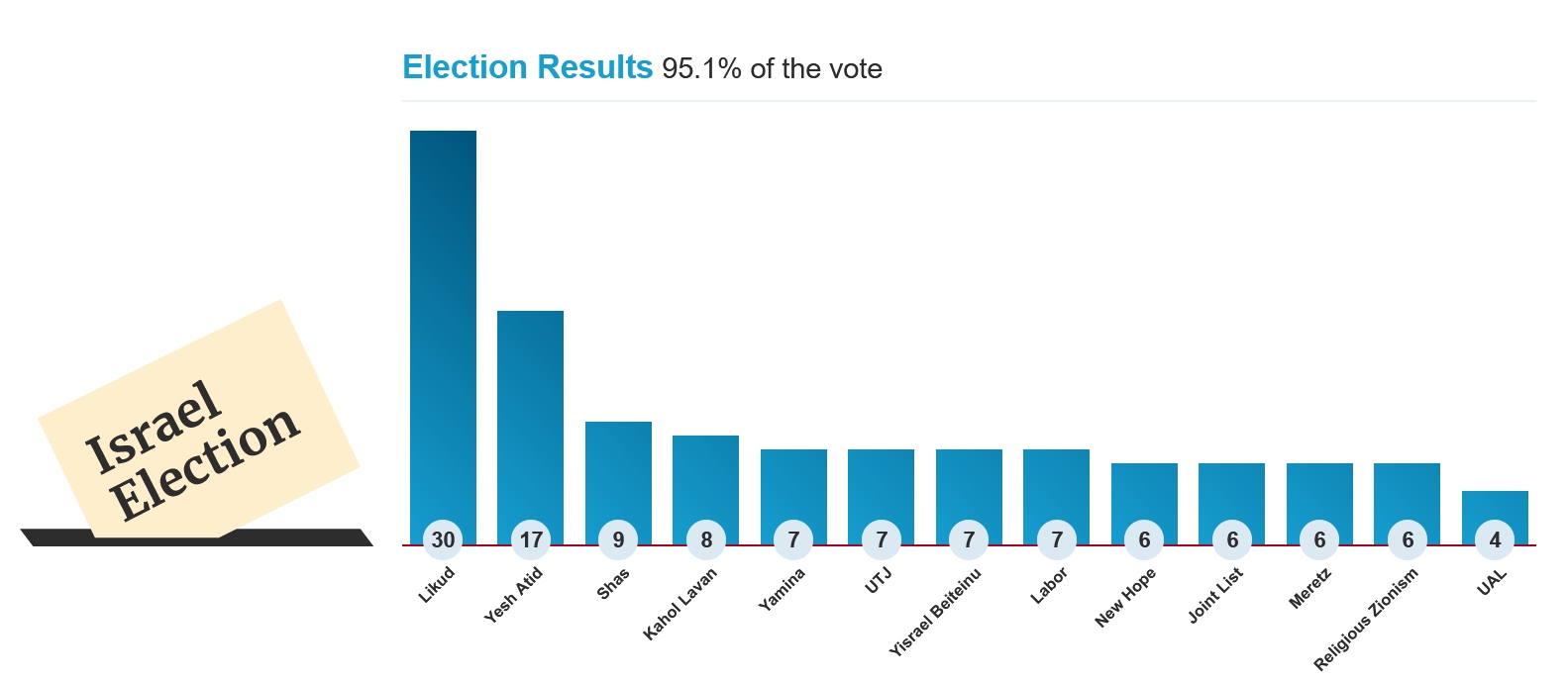1568x683 pixels.
Task: Click the Meretz party label
Action: (x=1309, y=589)
